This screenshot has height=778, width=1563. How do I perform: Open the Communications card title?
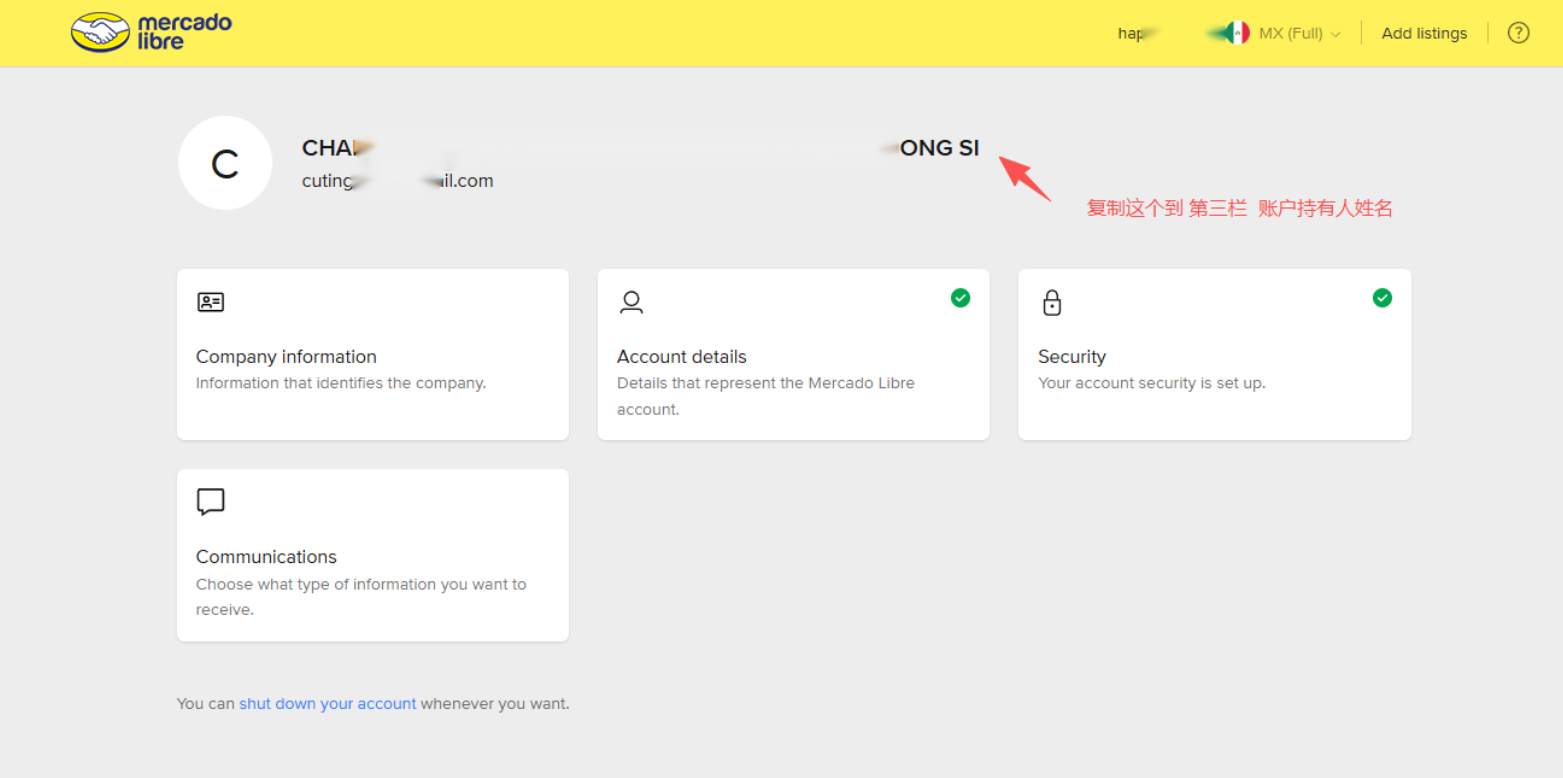pyautogui.click(x=266, y=557)
